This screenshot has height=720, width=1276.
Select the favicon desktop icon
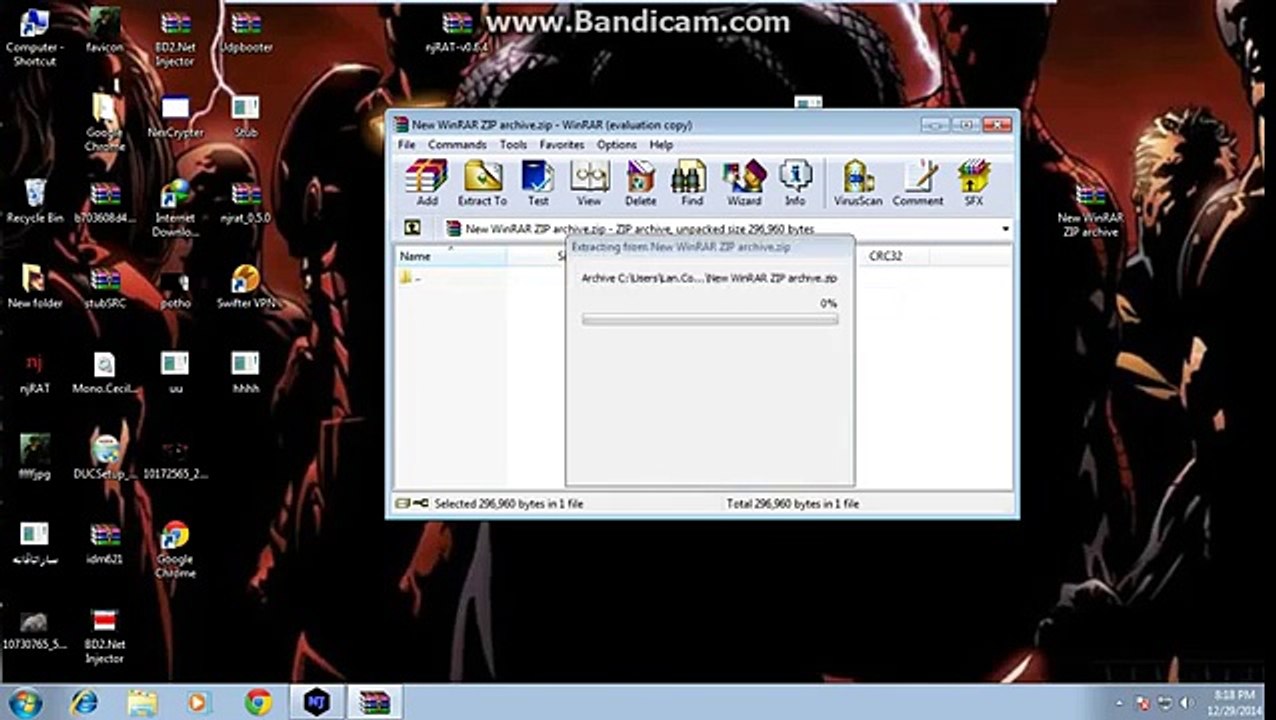[x=104, y=31]
